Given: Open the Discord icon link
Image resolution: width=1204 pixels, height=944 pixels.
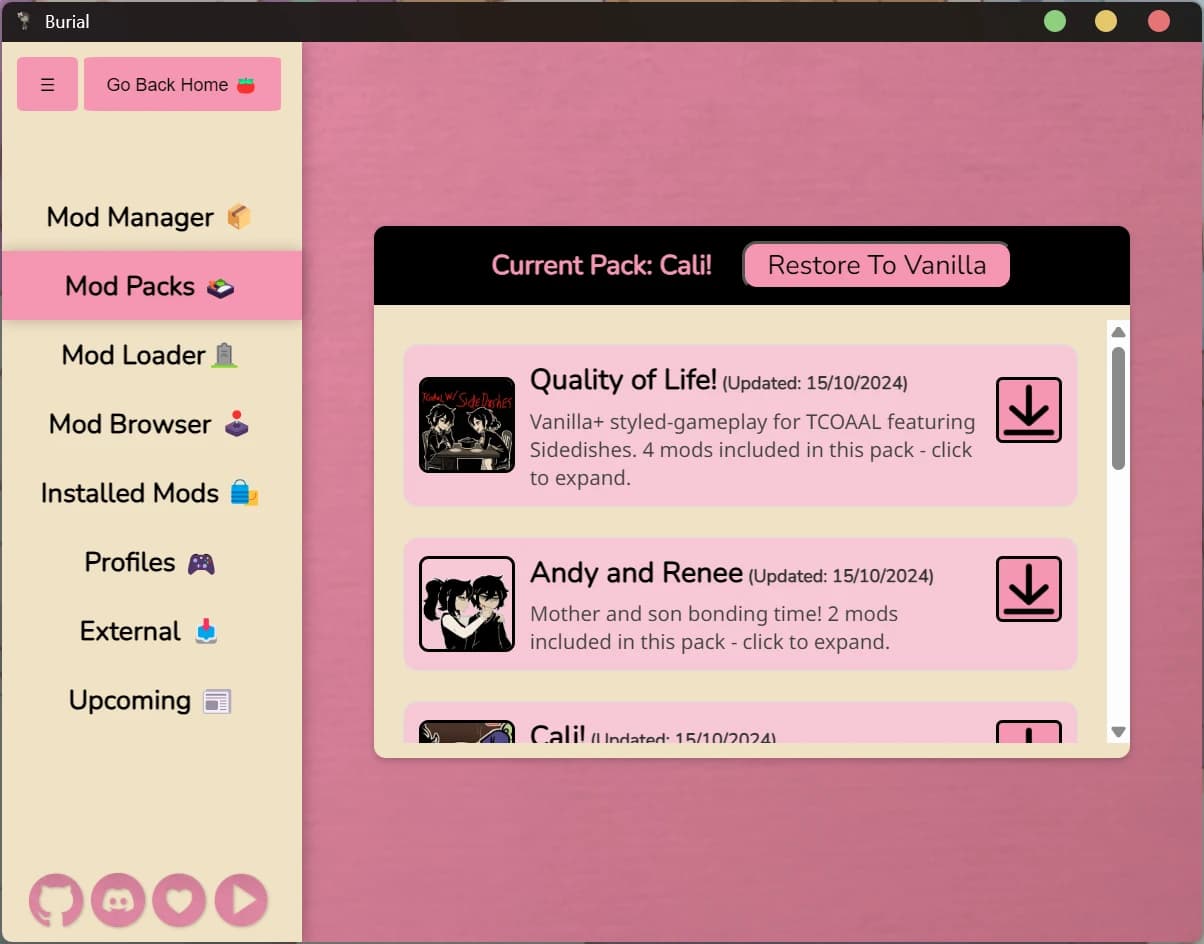Looking at the screenshot, I should 118,900.
